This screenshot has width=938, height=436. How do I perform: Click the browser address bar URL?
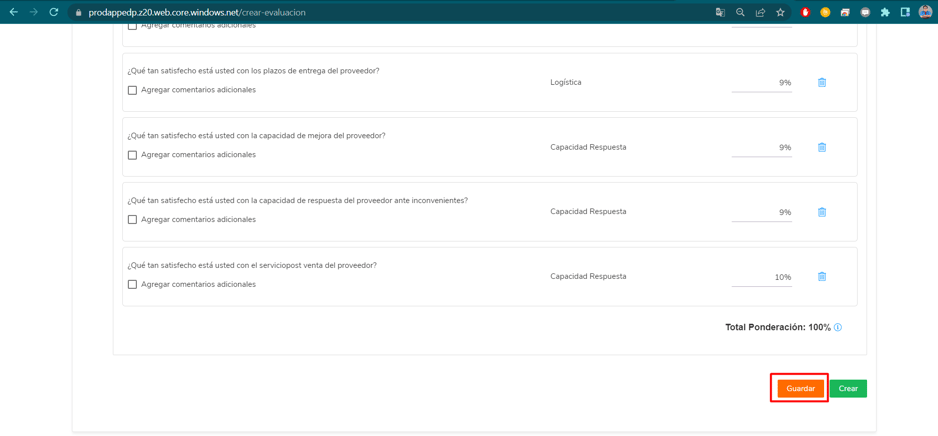pos(197,12)
